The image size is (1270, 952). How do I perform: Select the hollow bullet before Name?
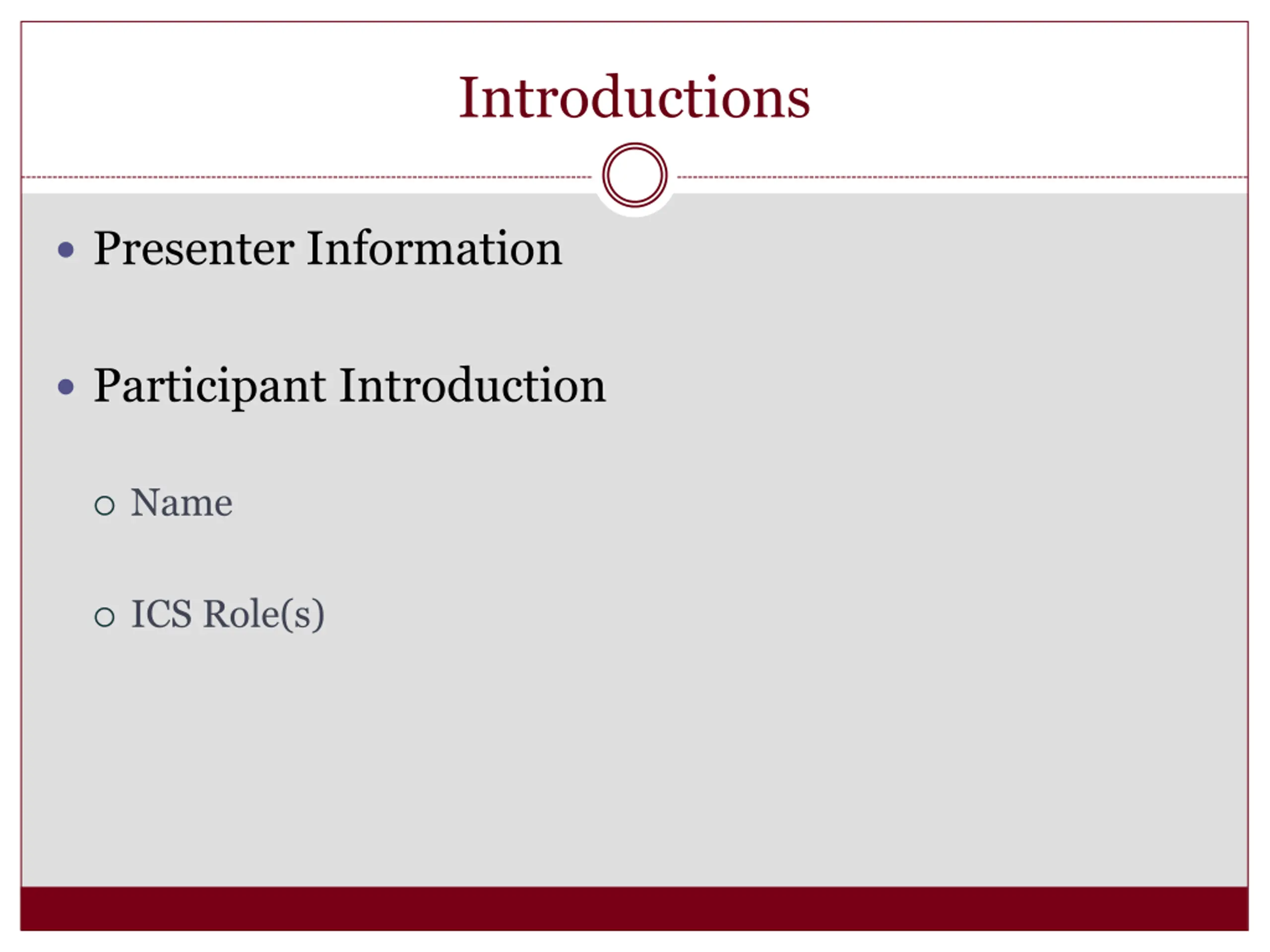coord(105,506)
